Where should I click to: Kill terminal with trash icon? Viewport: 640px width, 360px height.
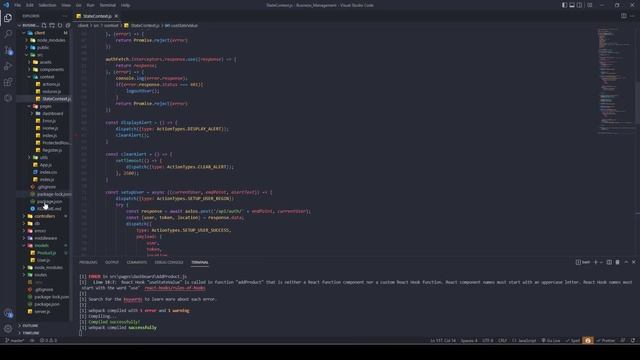617,262
